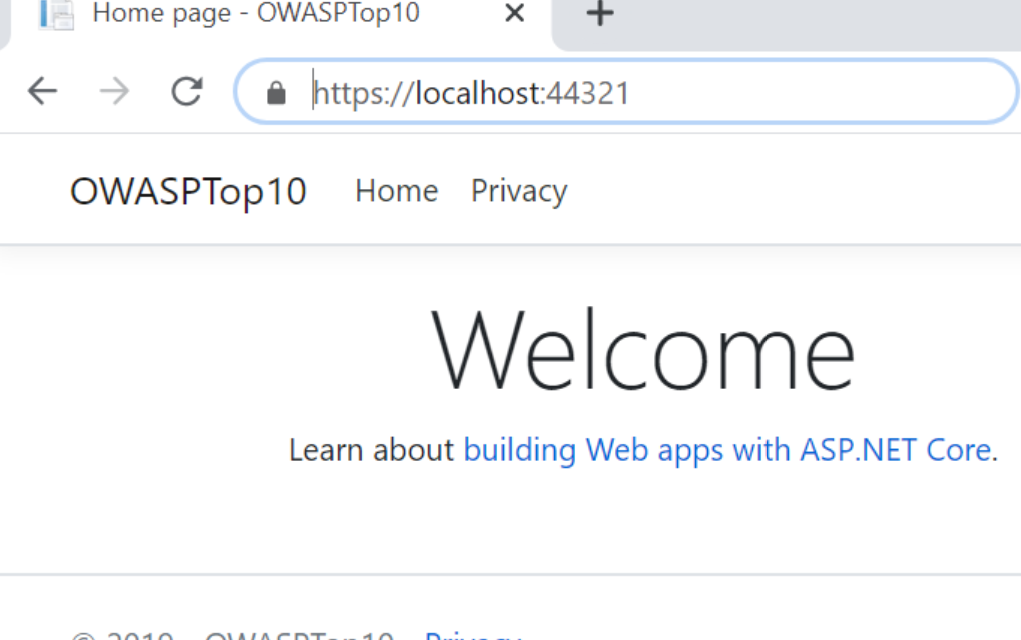This screenshot has width=1021, height=640.
Task: Select the Home page - OWASPTop10 tab title
Action: coord(256,14)
